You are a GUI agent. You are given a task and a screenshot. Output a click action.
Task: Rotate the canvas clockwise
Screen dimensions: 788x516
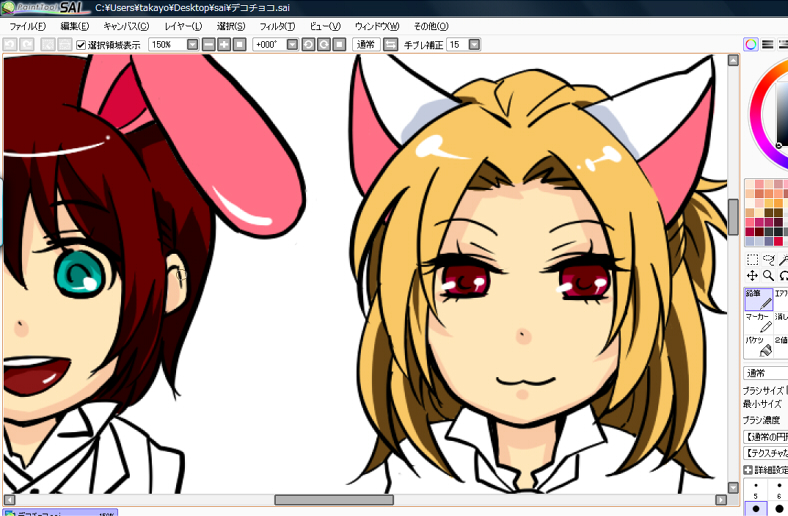pos(324,45)
